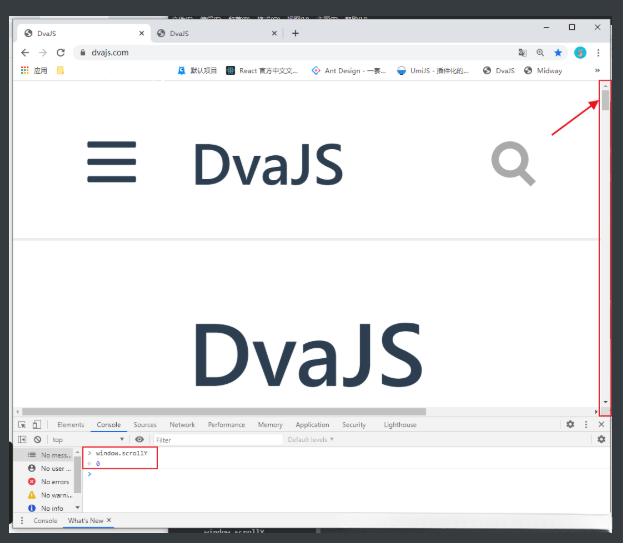
Task: Close the DevTools panel
Action: coord(601,424)
